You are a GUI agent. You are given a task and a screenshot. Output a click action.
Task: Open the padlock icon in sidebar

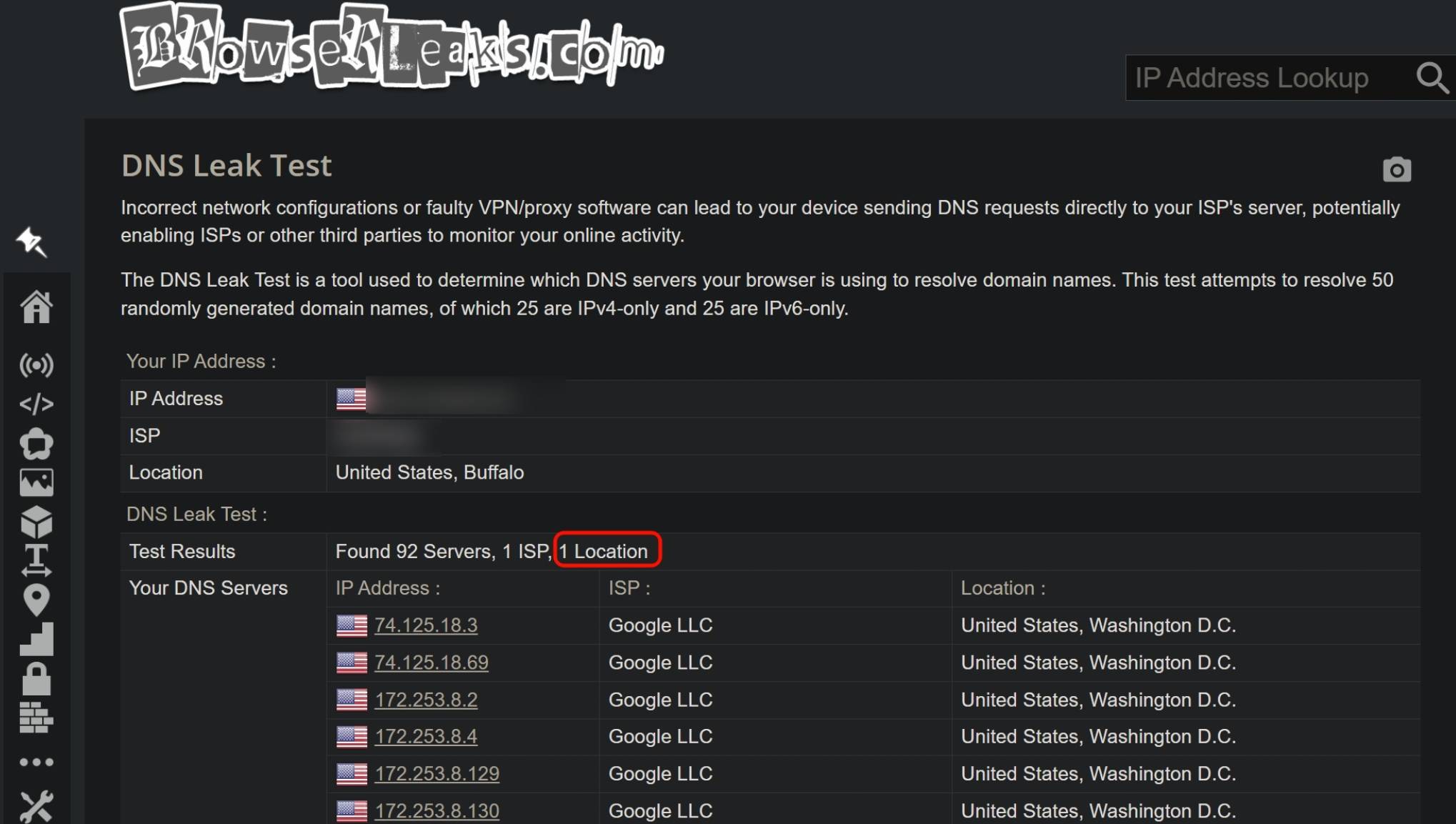pos(36,678)
